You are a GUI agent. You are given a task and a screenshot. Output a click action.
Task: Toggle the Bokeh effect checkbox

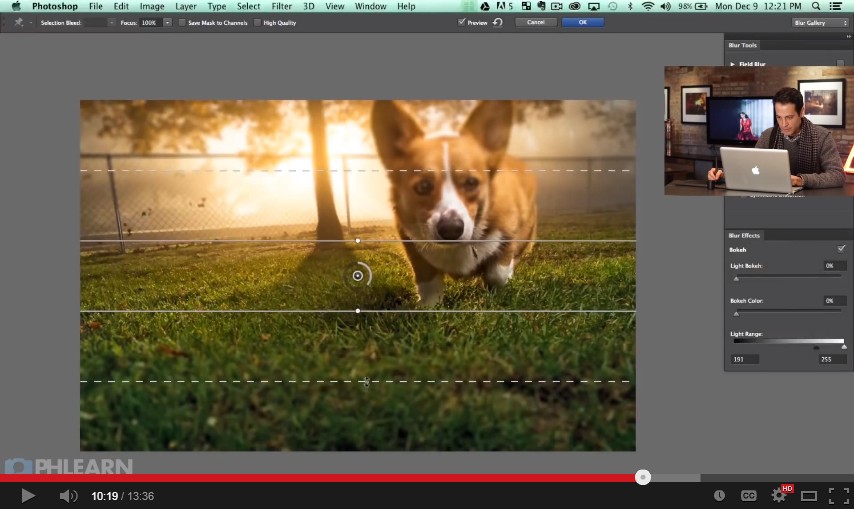841,249
